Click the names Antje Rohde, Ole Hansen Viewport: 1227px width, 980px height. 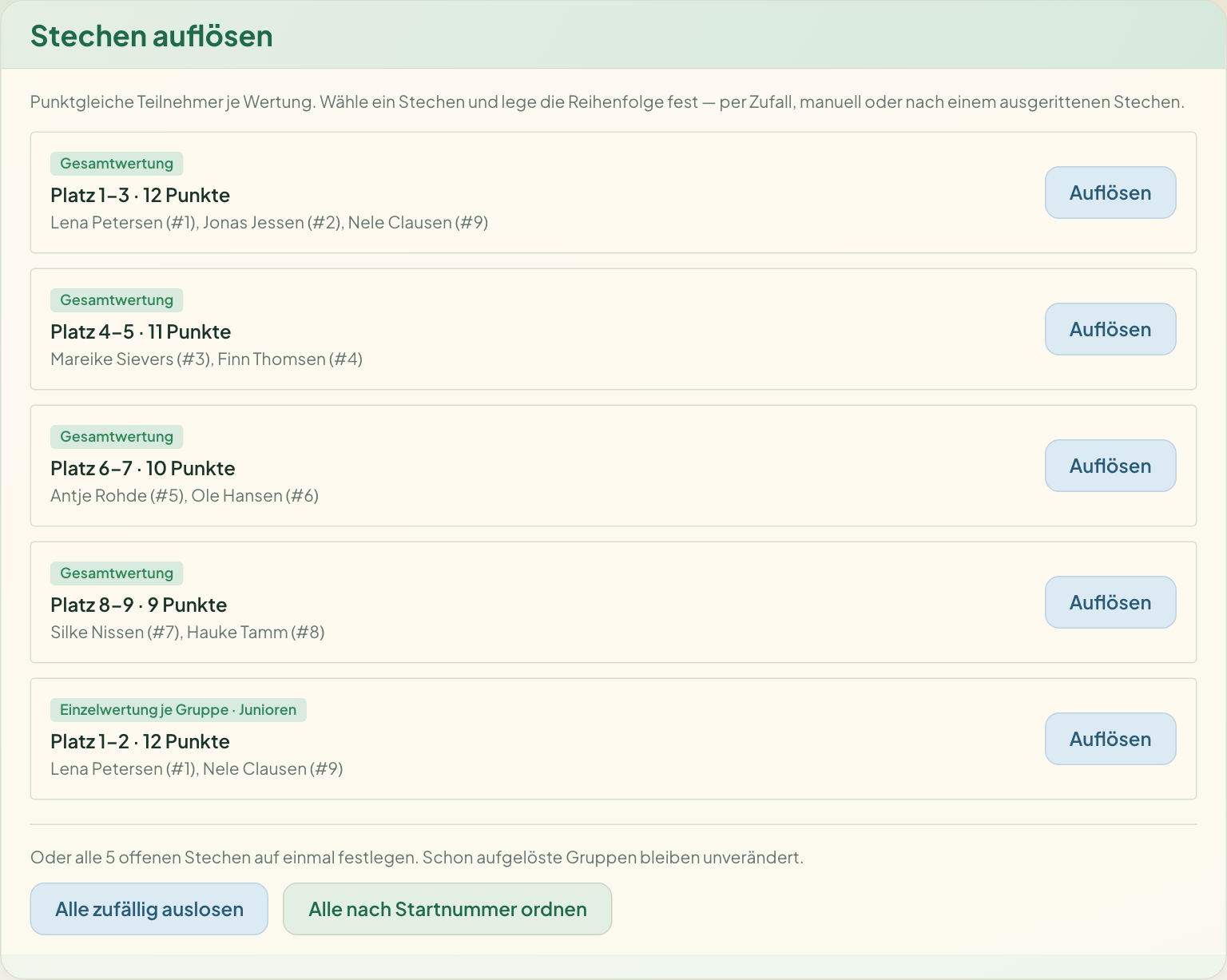[185, 496]
